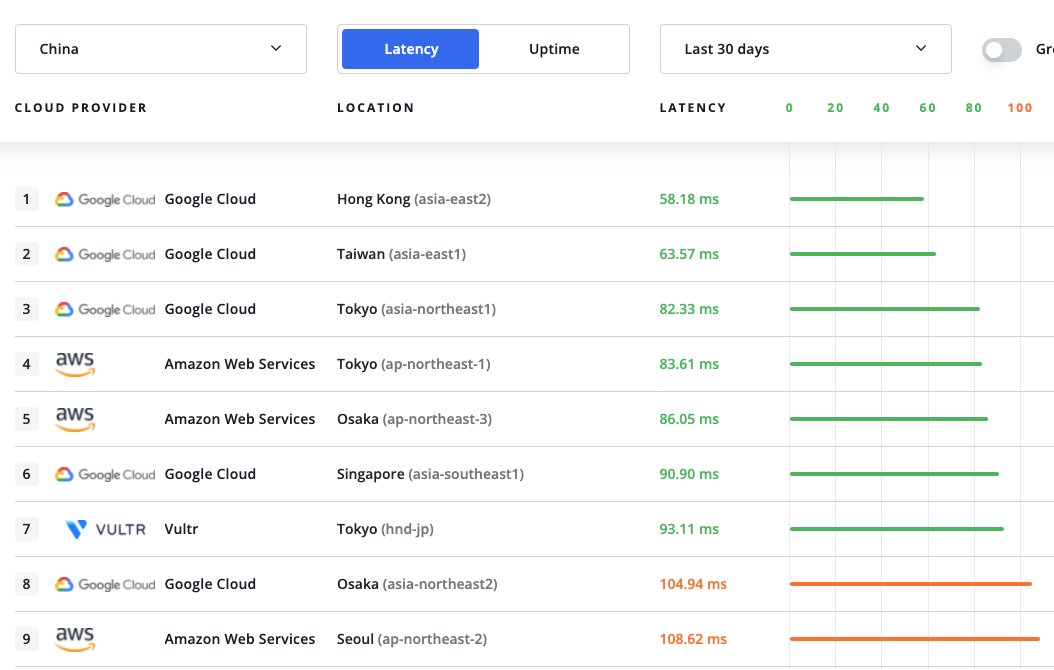Switch to the Uptime tab
Screen dimensions: 1054x670
coord(554,49)
